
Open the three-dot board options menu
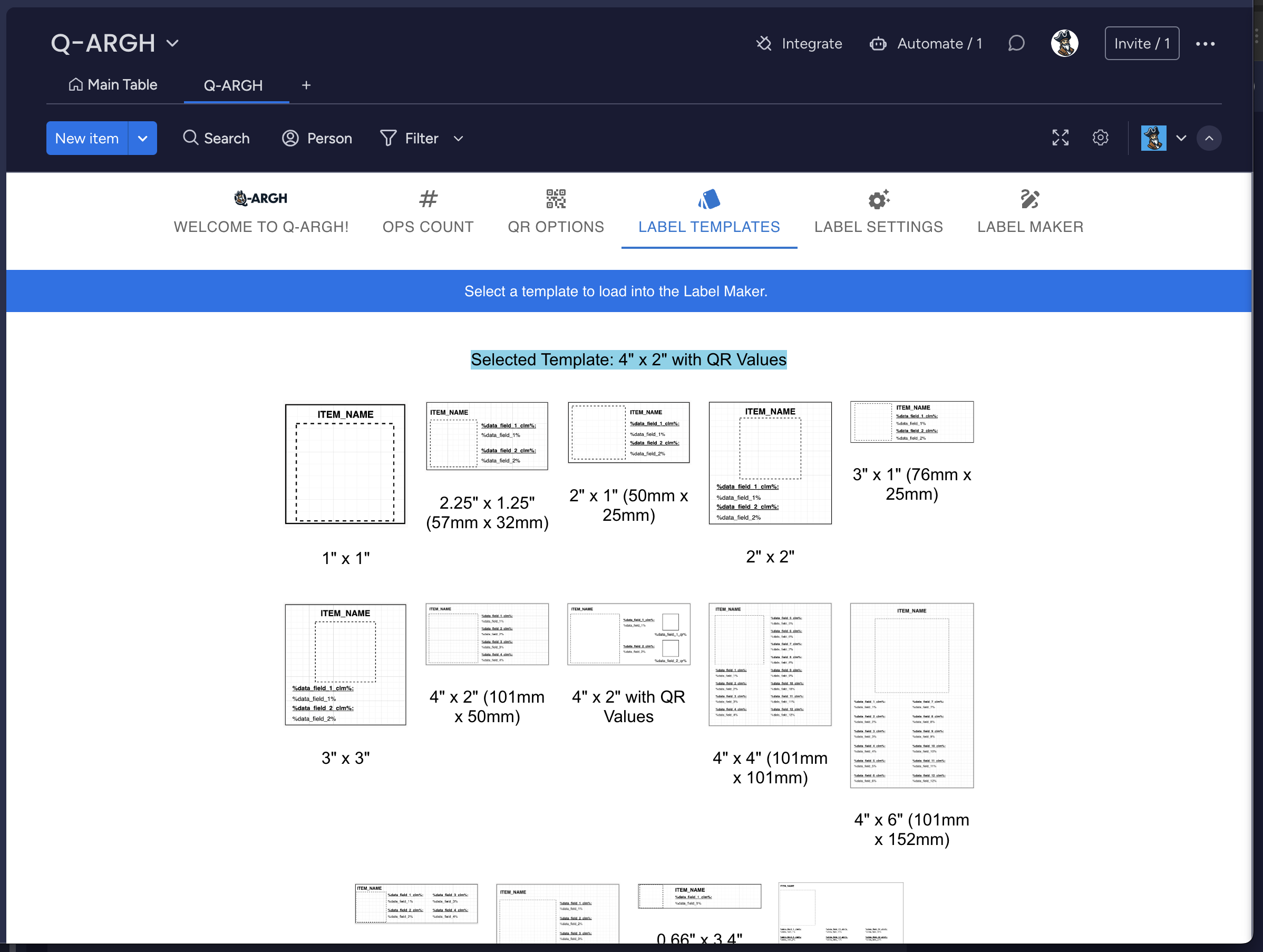pos(1205,44)
